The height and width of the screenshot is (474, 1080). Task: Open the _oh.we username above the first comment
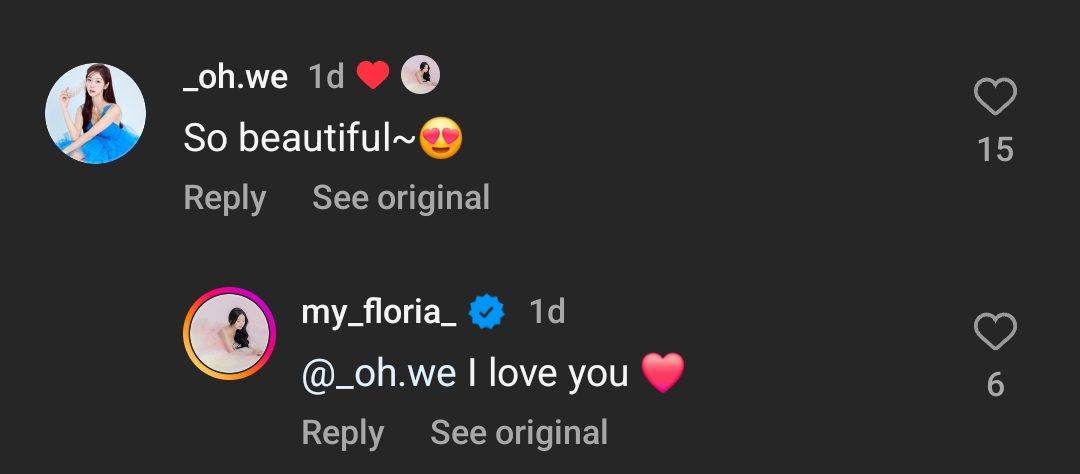tap(236, 77)
